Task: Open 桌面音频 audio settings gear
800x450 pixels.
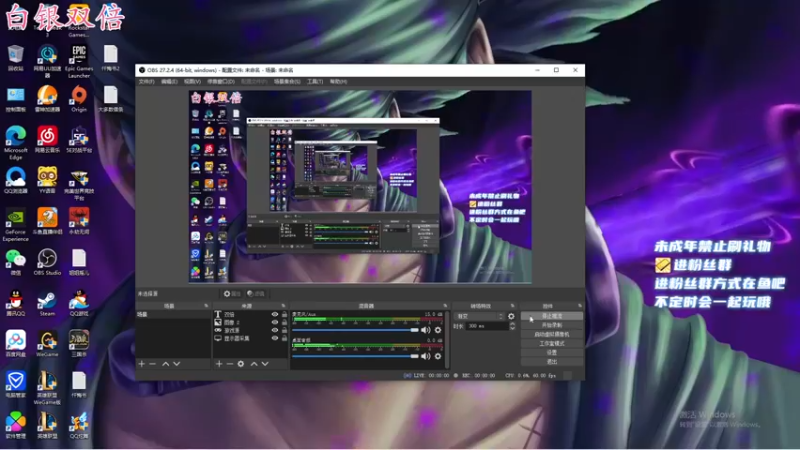Action: pos(438,356)
